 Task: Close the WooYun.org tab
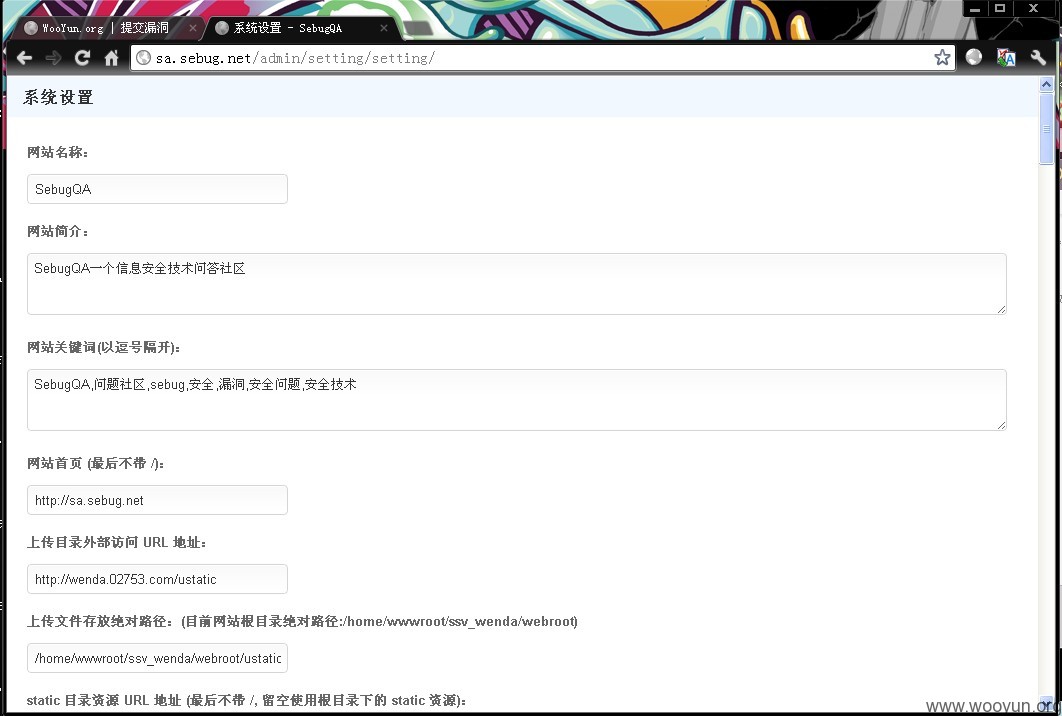pyautogui.click(x=193, y=28)
